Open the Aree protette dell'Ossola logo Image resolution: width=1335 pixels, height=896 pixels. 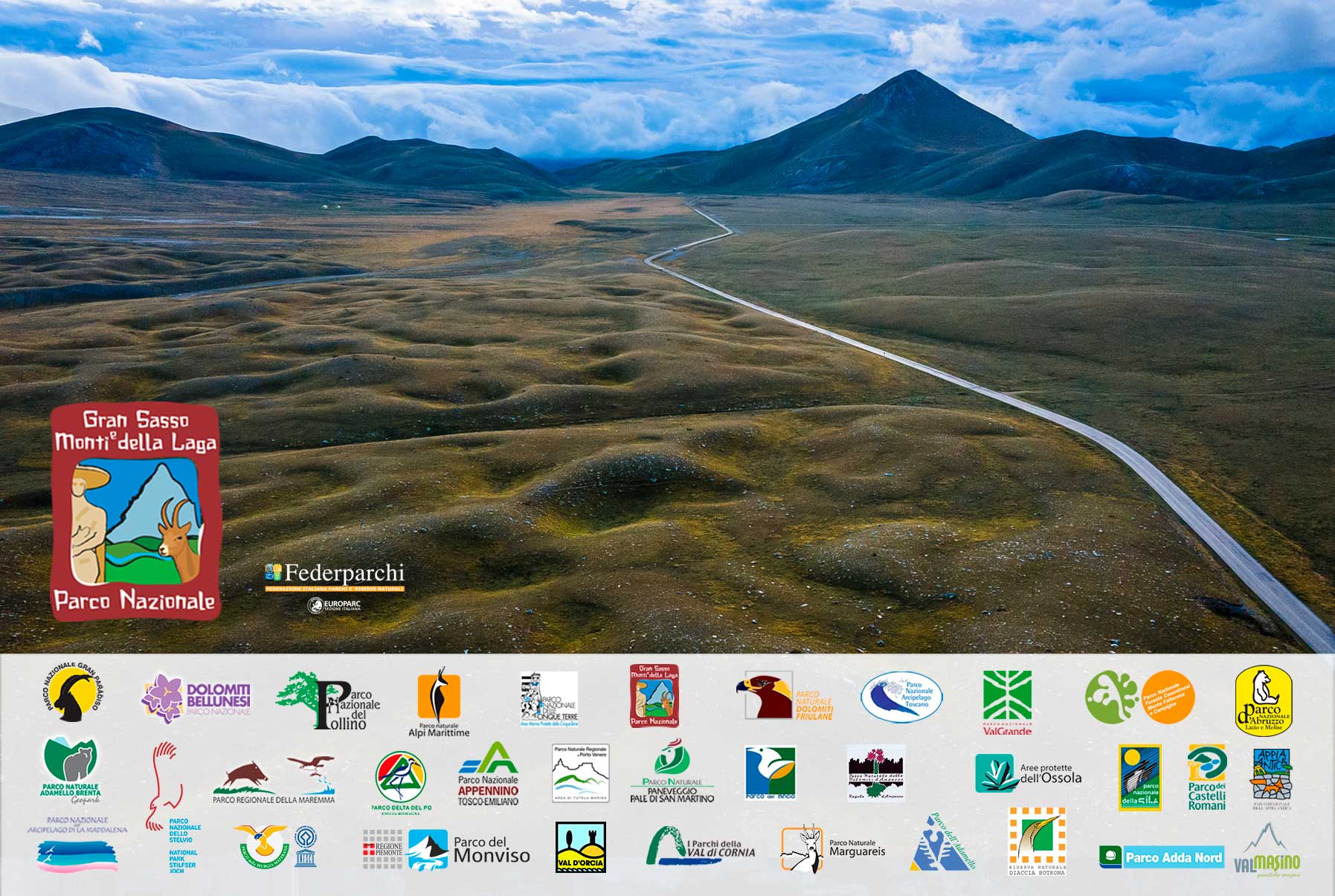[x=1029, y=773]
